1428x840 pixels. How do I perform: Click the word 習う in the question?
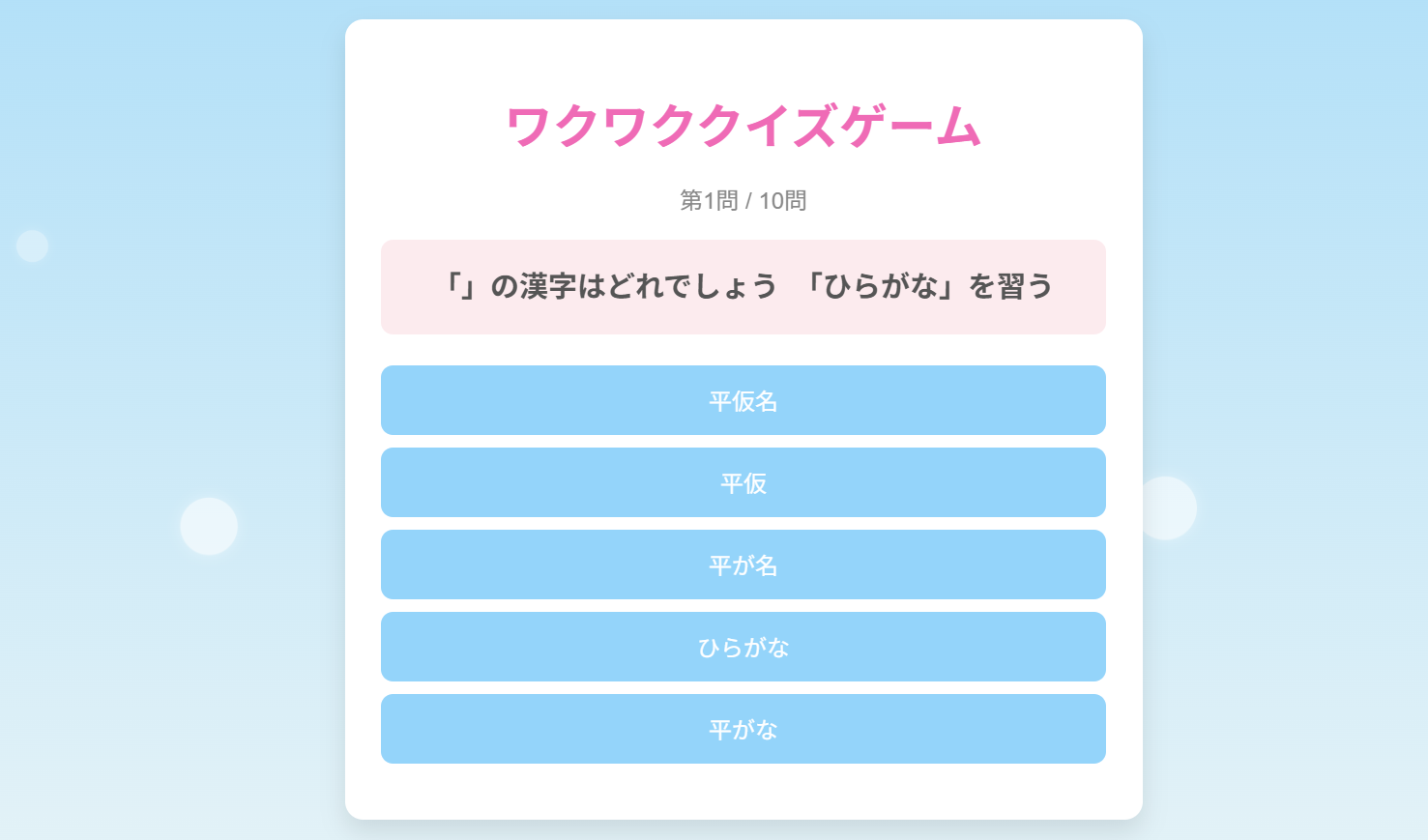(1025, 286)
